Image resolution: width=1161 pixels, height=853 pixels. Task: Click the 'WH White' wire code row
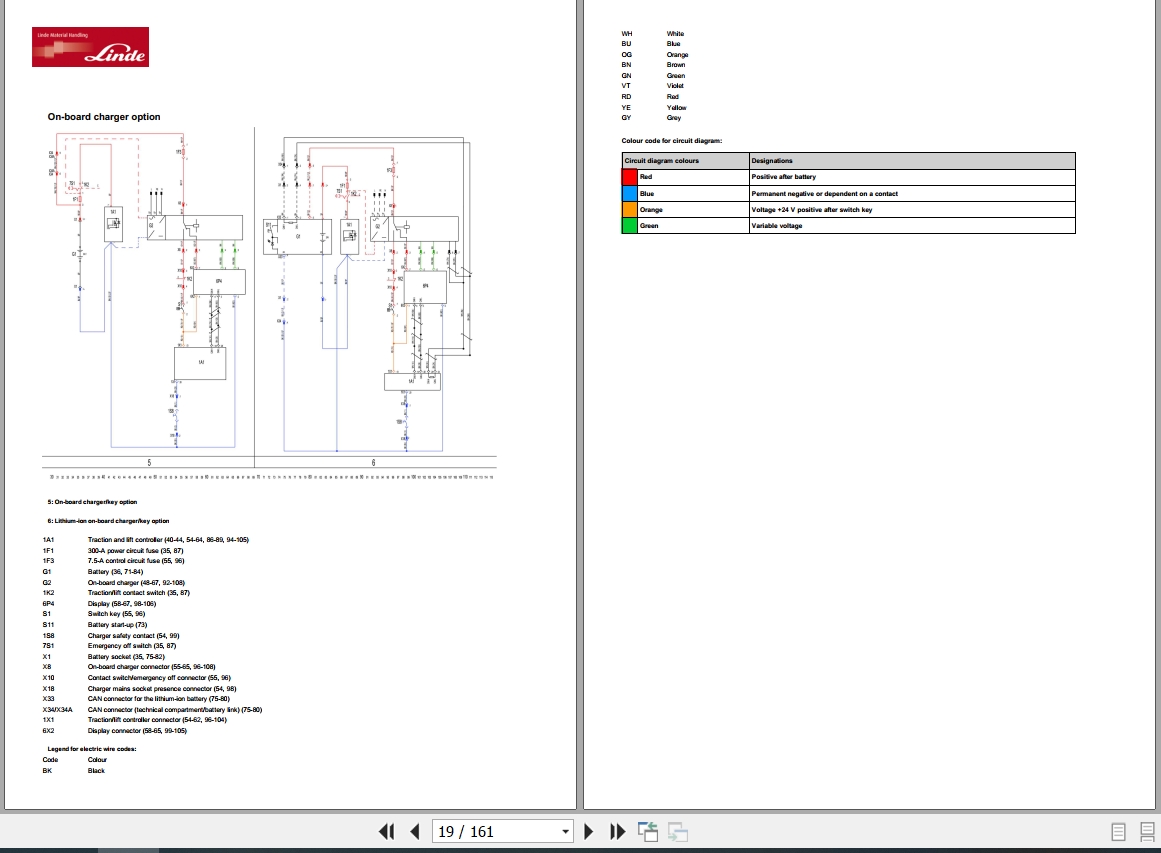pos(653,34)
